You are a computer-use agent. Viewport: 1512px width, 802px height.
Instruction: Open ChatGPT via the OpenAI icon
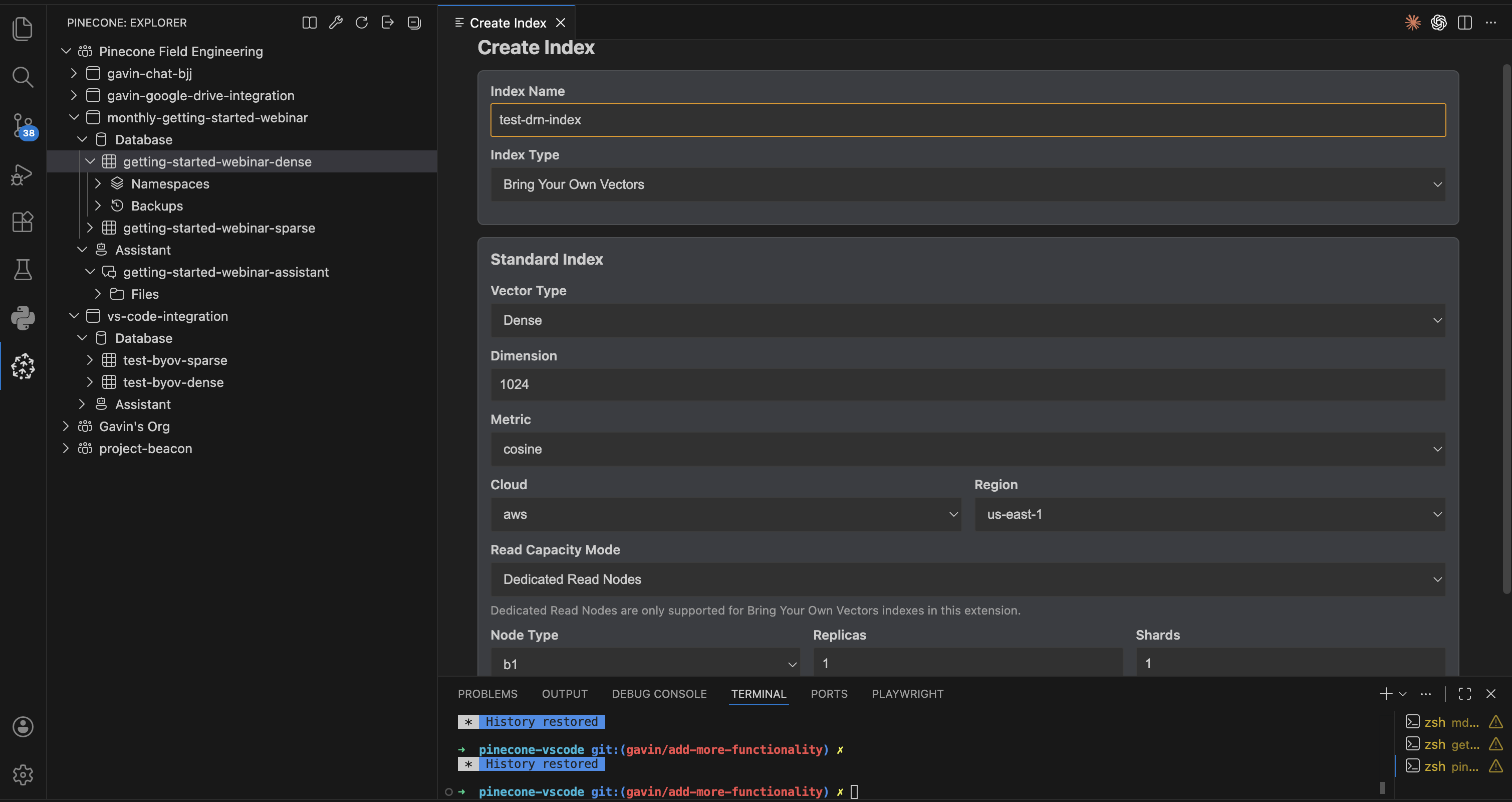click(x=1439, y=23)
